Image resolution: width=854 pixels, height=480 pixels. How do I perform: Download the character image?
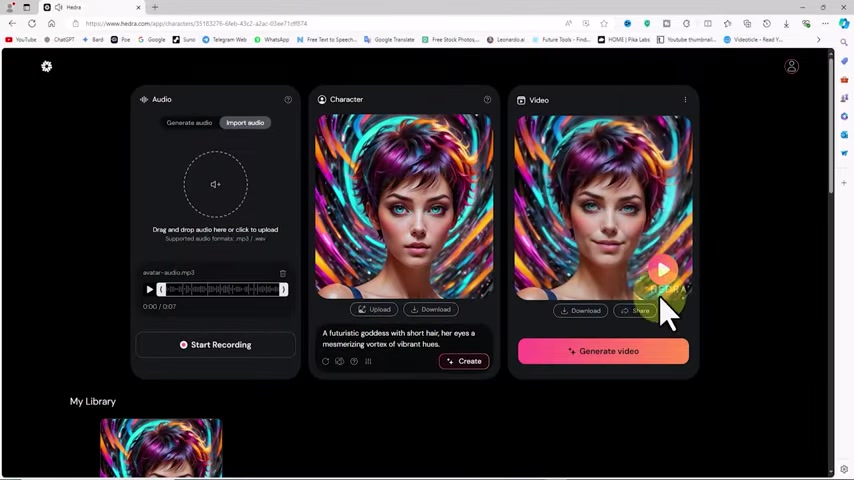[x=431, y=309]
